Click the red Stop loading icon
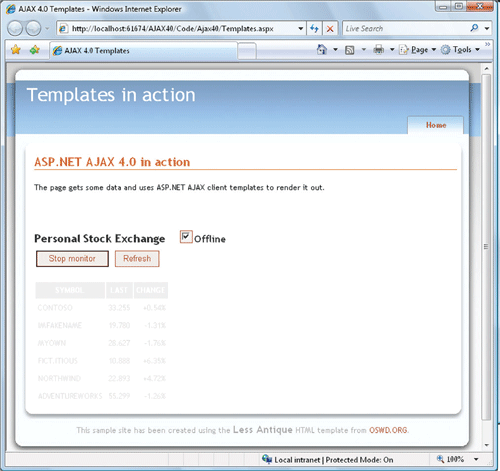Screen dimensions: 500x471 [x=330, y=29]
